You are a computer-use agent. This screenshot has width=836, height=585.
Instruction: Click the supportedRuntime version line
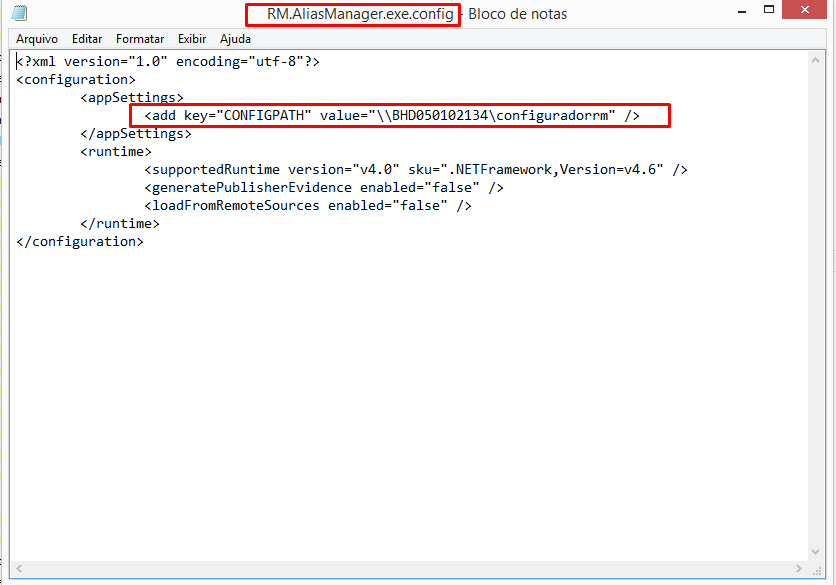(416, 170)
